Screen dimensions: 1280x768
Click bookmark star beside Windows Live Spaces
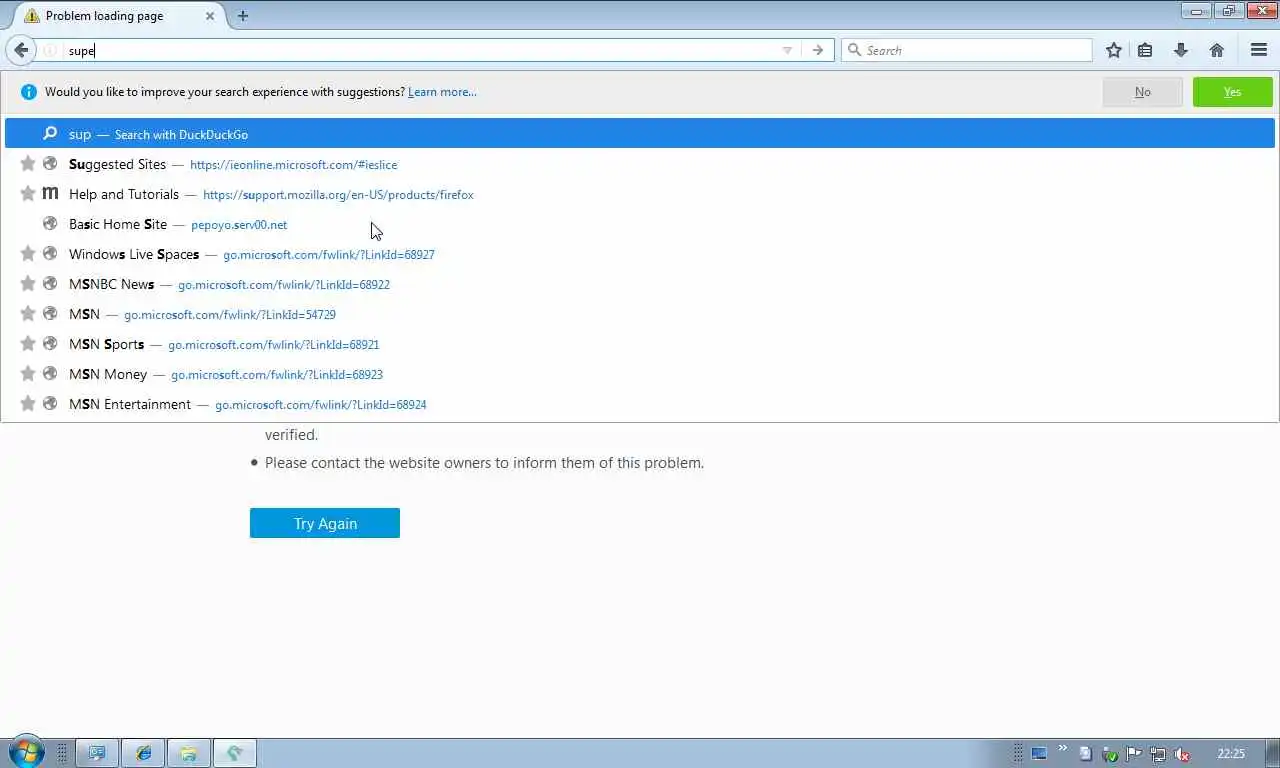tap(28, 254)
